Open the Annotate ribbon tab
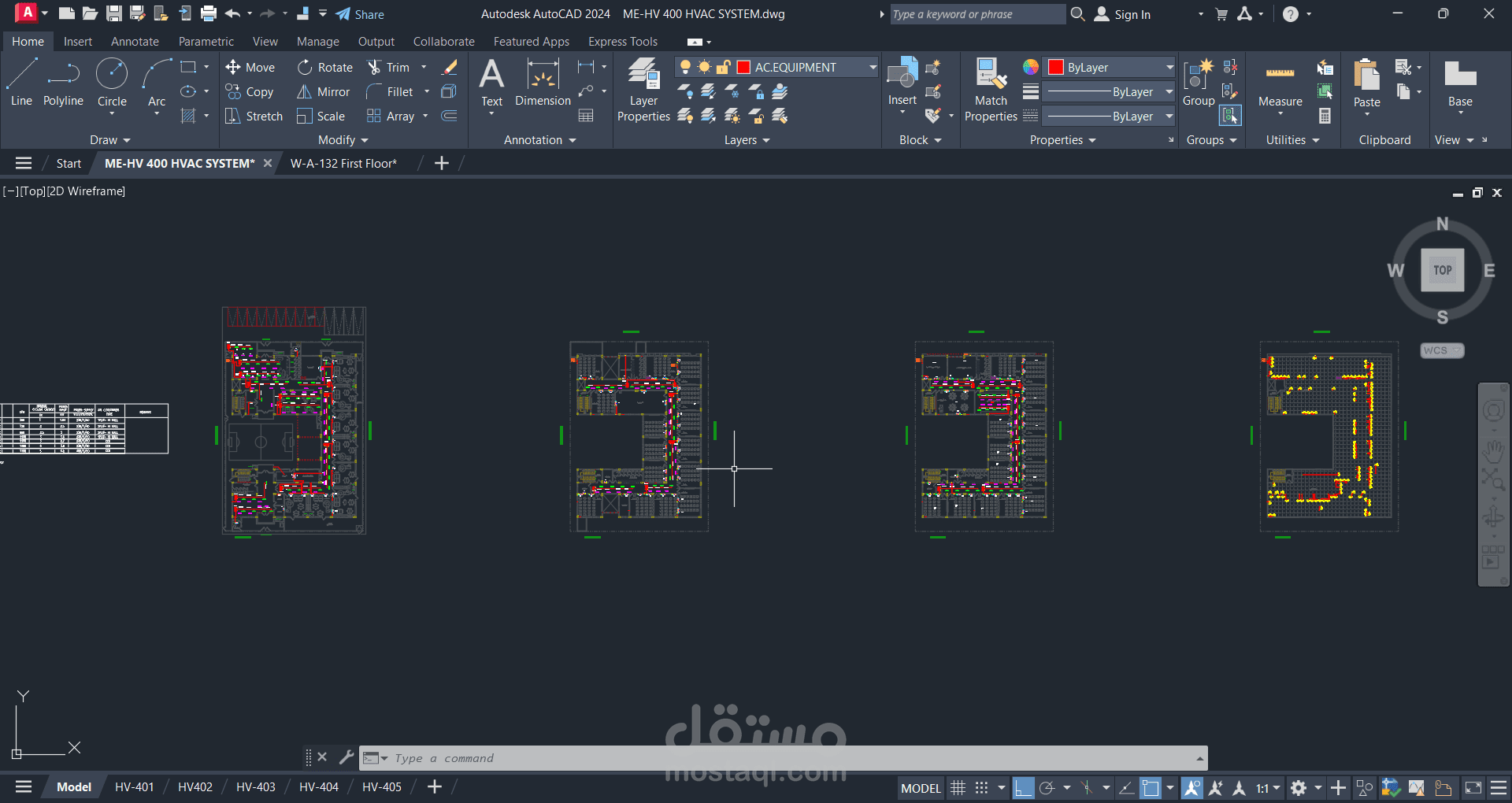This screenshot has height=803, width=1512. [x=135, y=42]
